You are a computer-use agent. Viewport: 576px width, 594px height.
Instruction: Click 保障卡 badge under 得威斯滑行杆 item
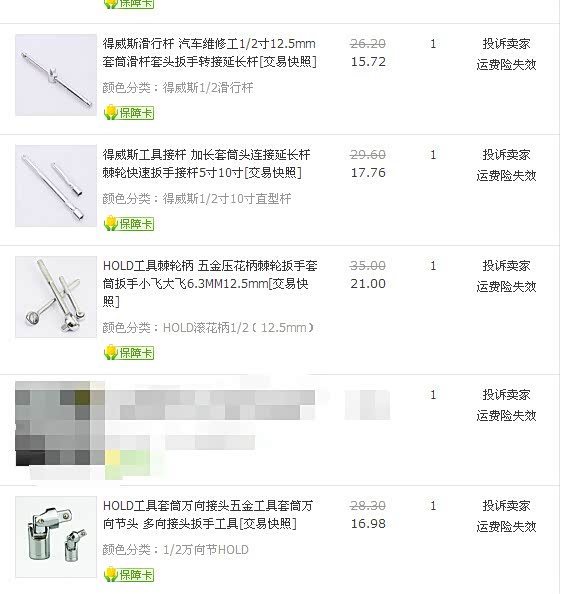point(129,113)
